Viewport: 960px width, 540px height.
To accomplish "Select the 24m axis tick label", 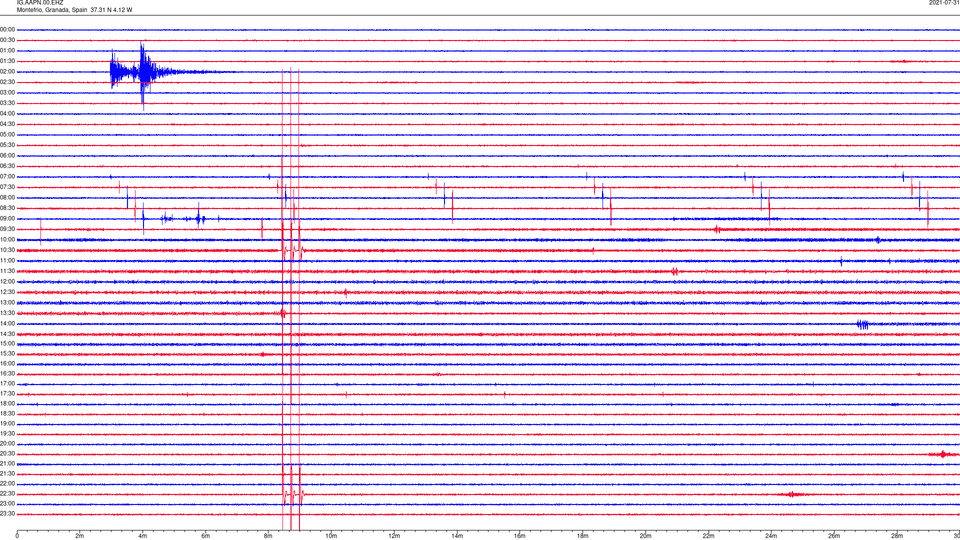I will coord(771,536).
